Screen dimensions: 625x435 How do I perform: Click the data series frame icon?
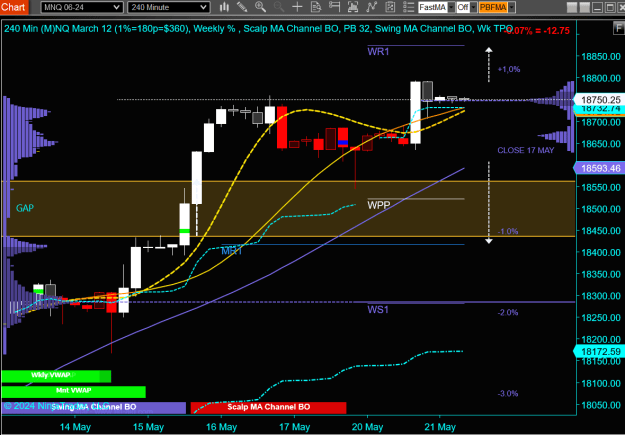[353, 7]
